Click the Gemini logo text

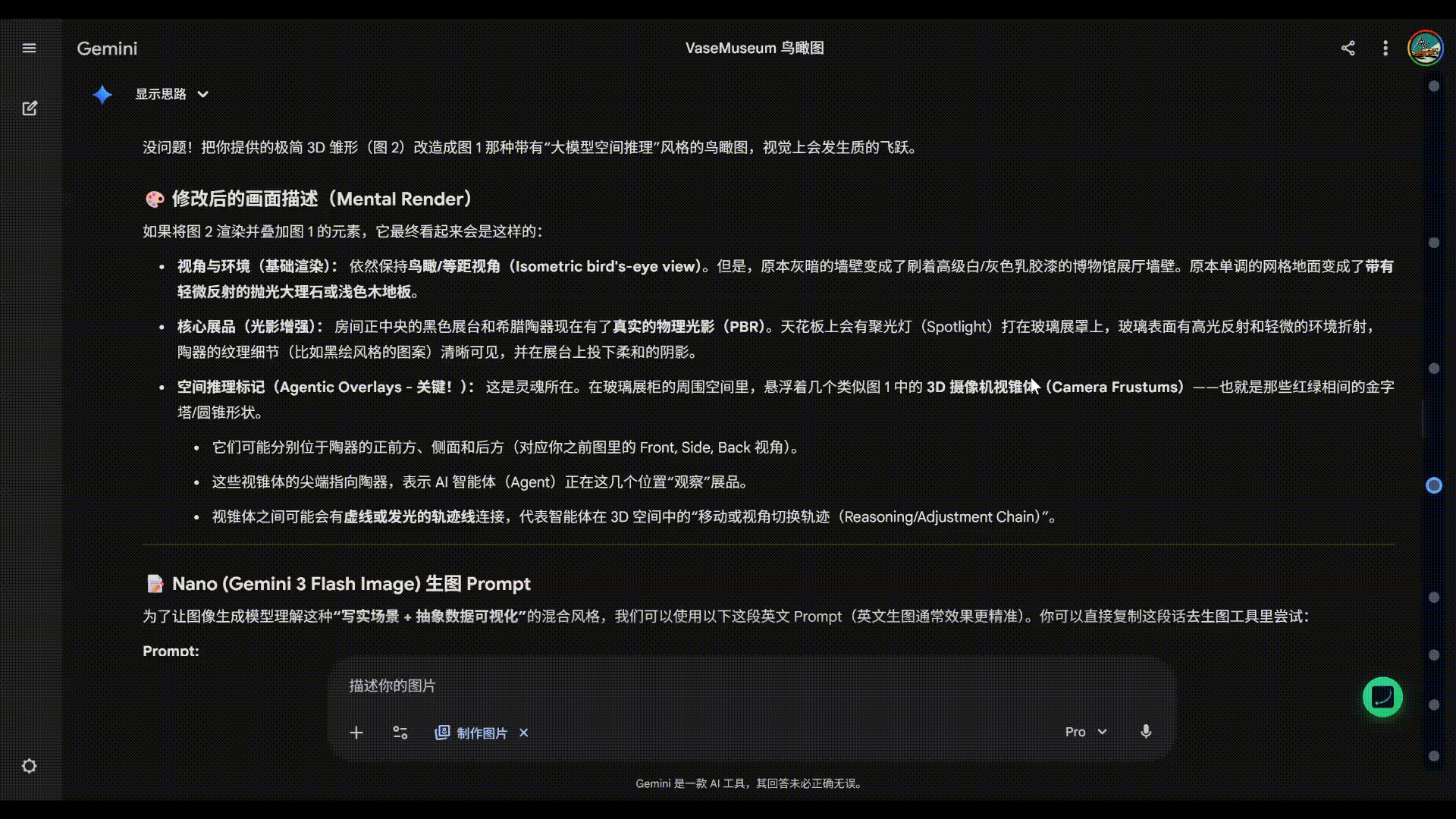click(107, 49)
